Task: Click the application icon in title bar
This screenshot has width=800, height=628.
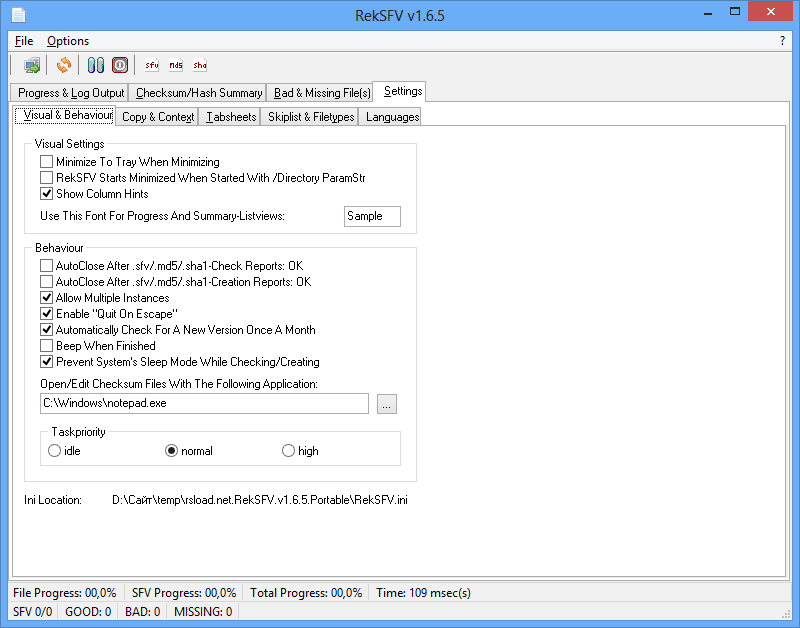Action: 18,15
